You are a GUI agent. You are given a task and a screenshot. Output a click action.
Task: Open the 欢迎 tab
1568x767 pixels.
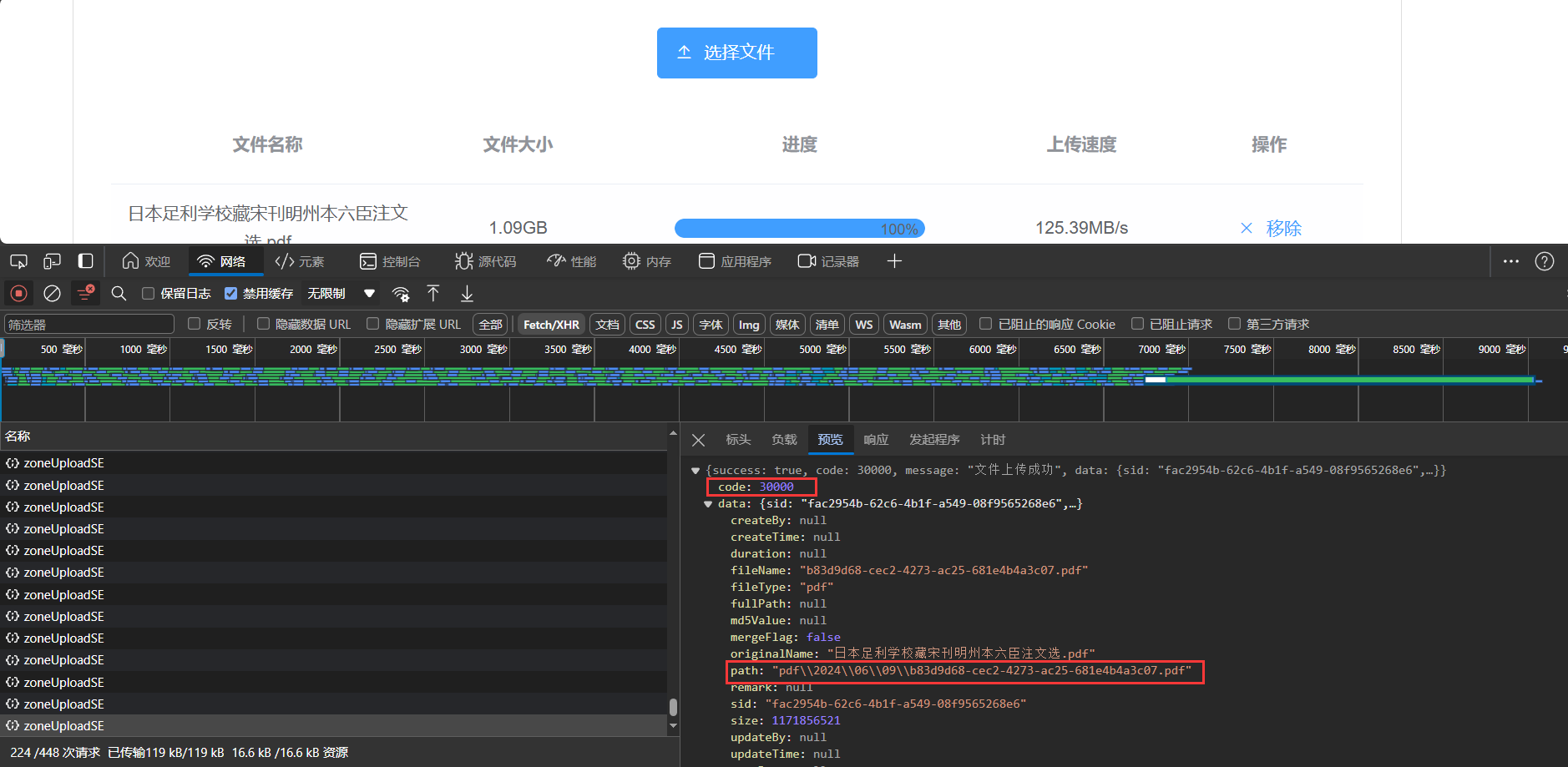(x=146, y=261)
